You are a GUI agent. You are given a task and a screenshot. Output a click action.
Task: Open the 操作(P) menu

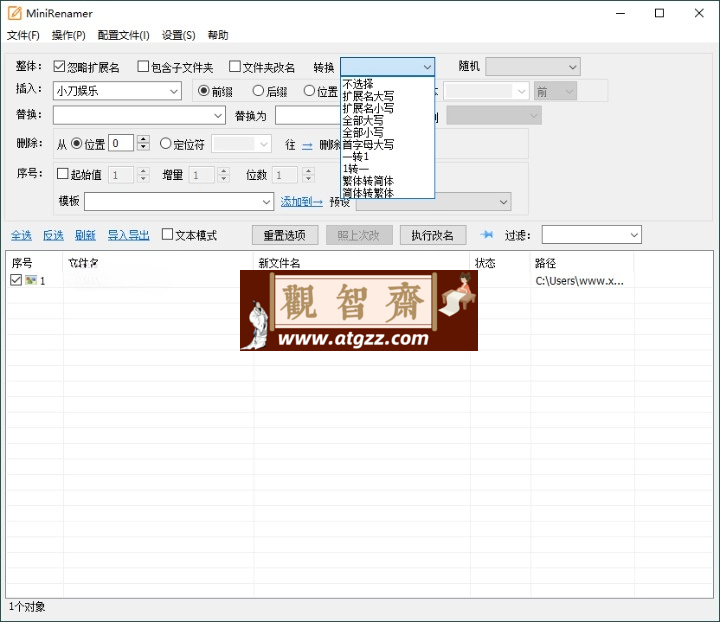click(68, 35)
